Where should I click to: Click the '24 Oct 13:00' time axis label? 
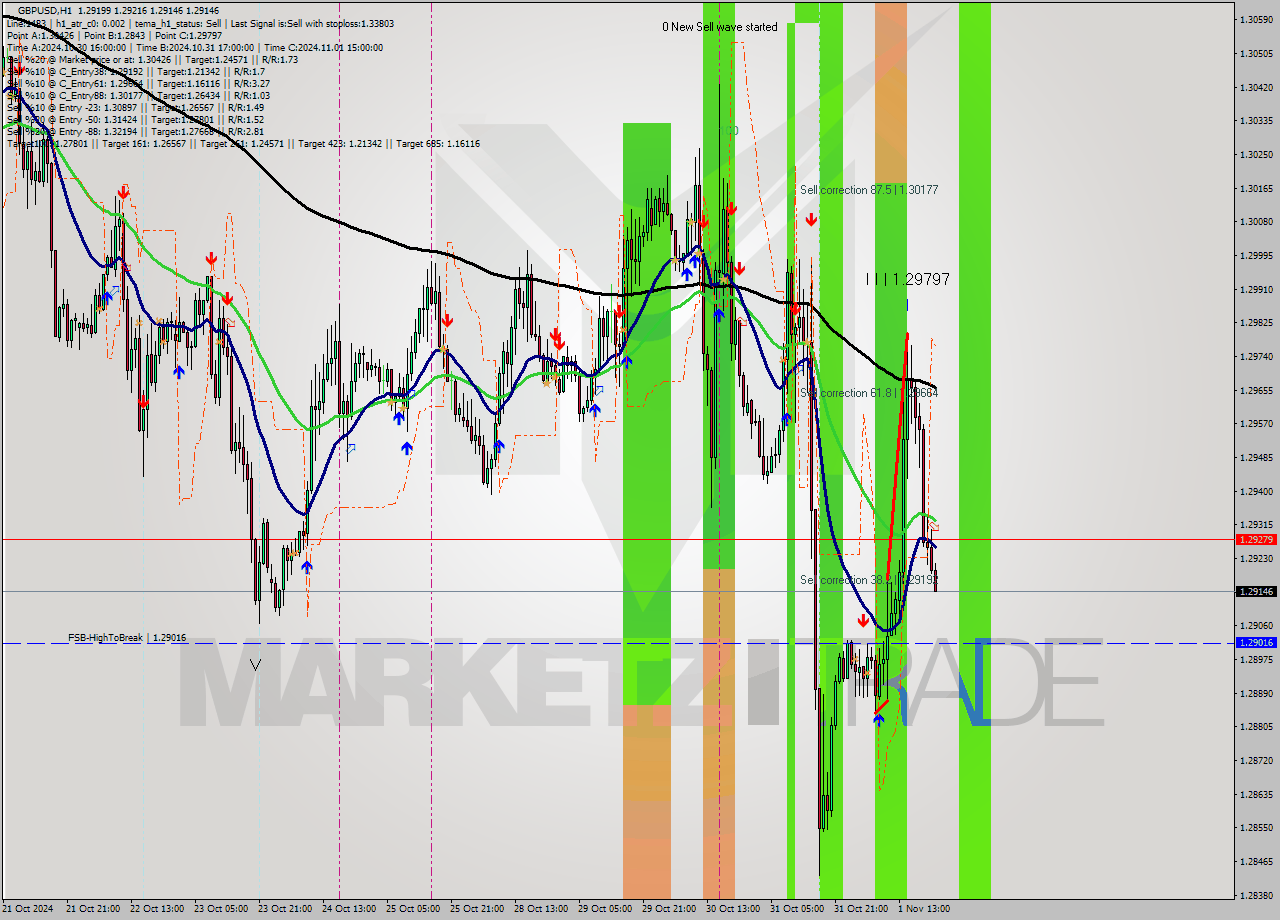[x=349, y=909]
